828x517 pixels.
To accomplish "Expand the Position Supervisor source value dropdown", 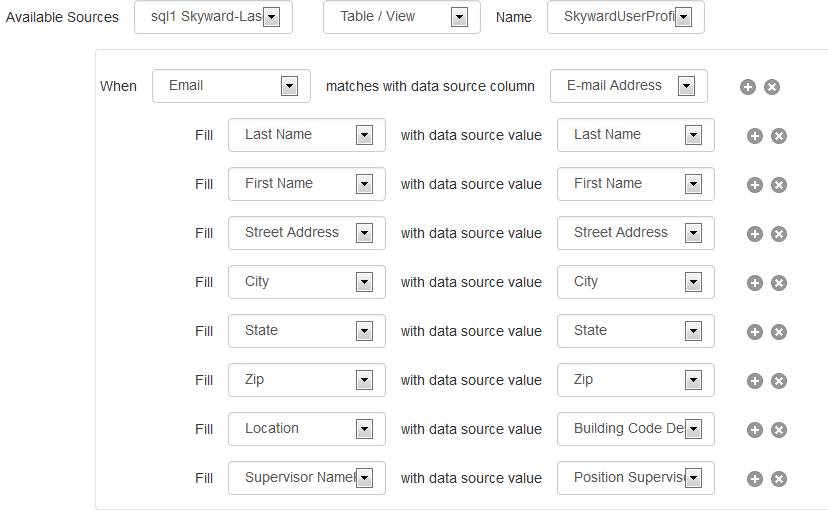I will [636, 478].
